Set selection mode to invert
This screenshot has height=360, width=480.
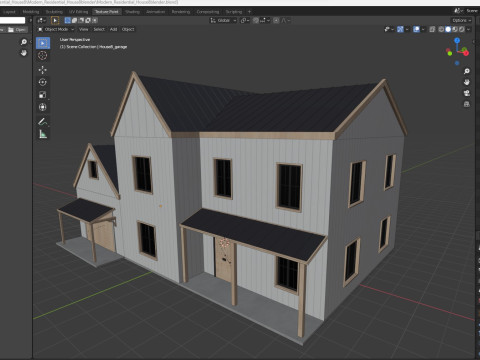(x=88, y=20)
